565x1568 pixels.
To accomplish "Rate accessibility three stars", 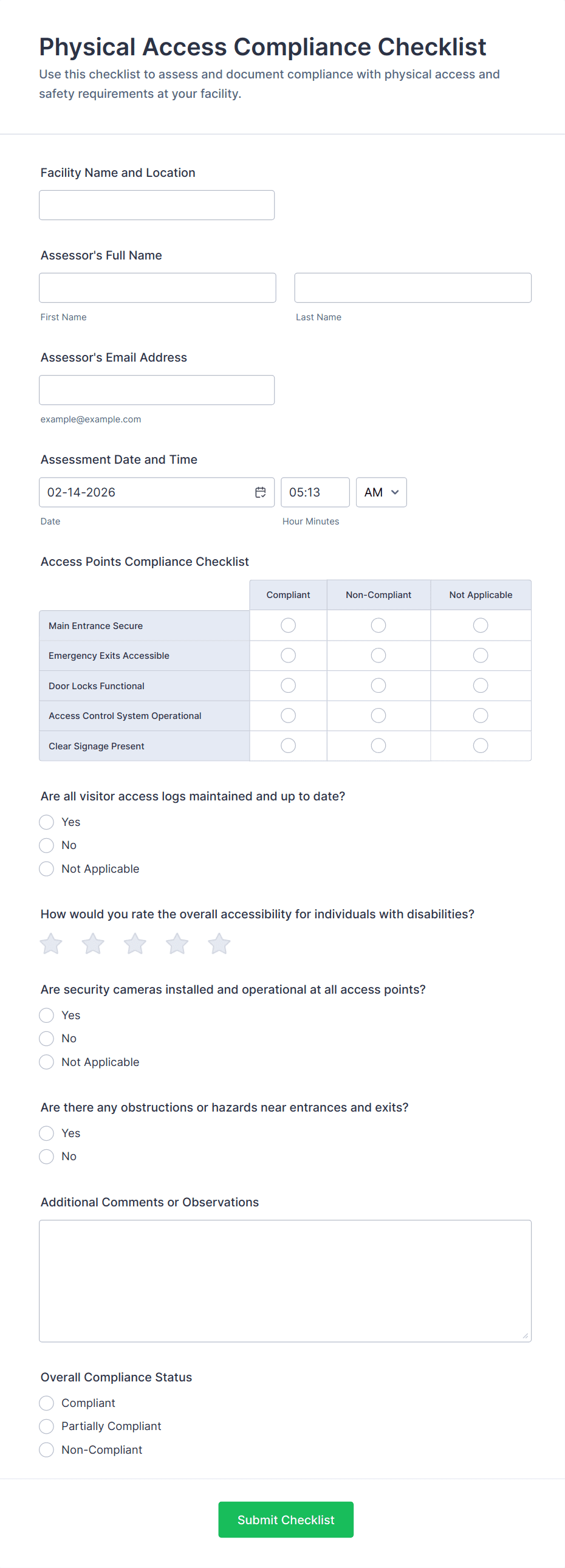I will tap(135, 944).
